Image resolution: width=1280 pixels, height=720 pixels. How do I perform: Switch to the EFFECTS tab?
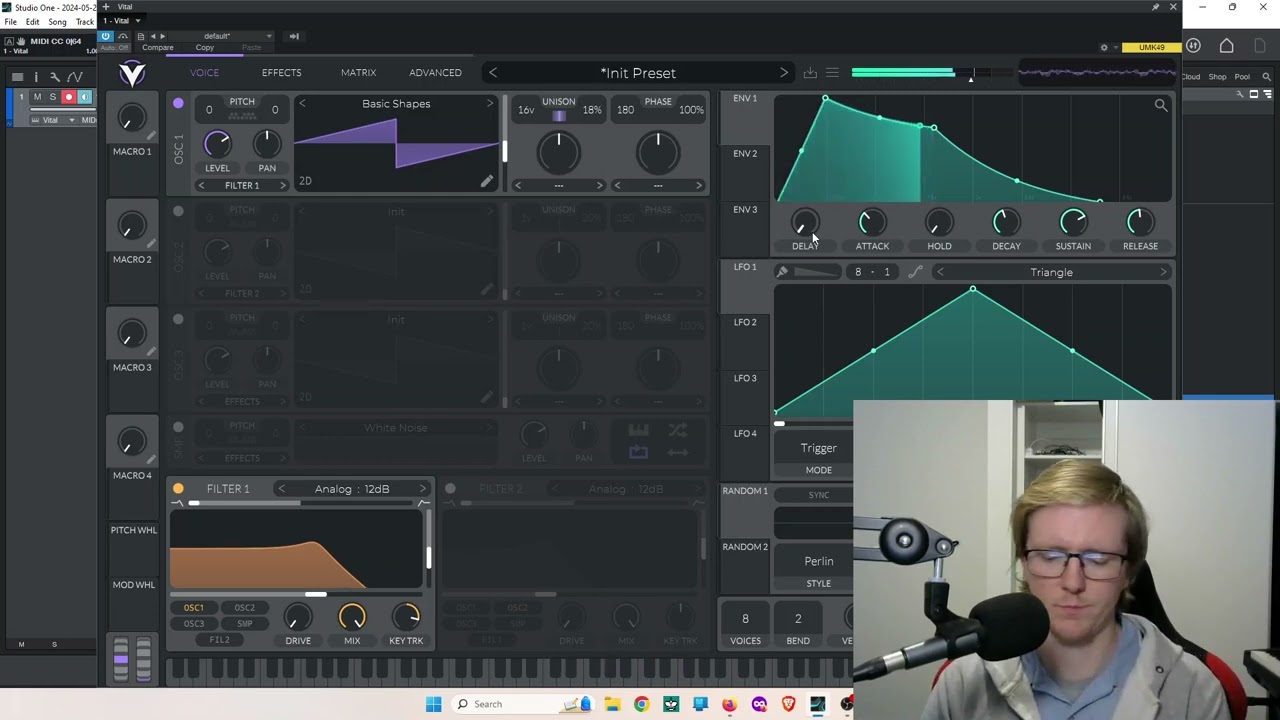281,73
